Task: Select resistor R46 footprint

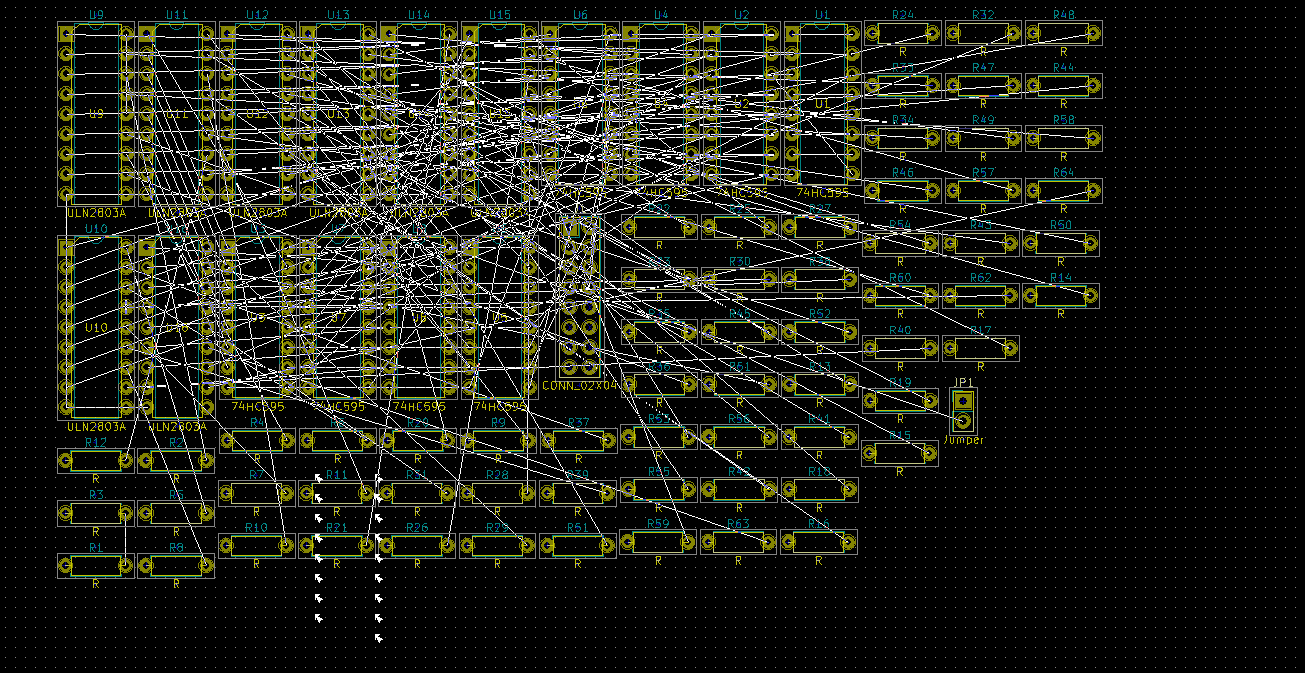Action: tap(902, 190)
